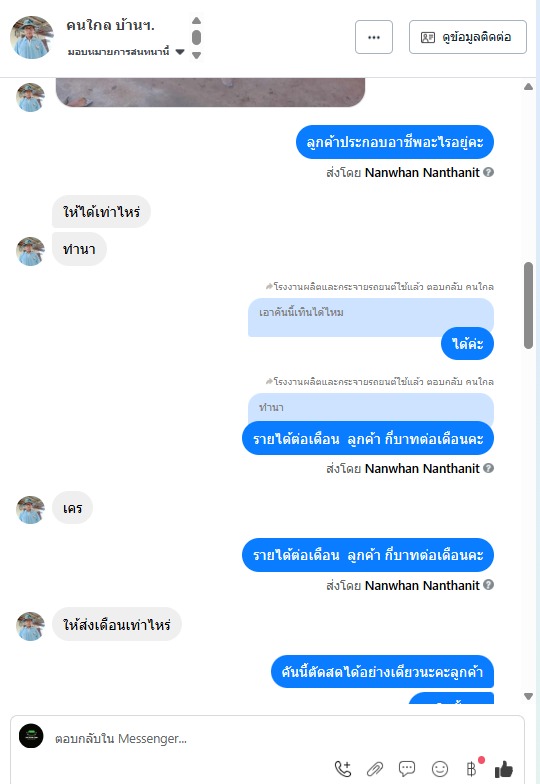Click the phone call plus icon

(343, 768)
